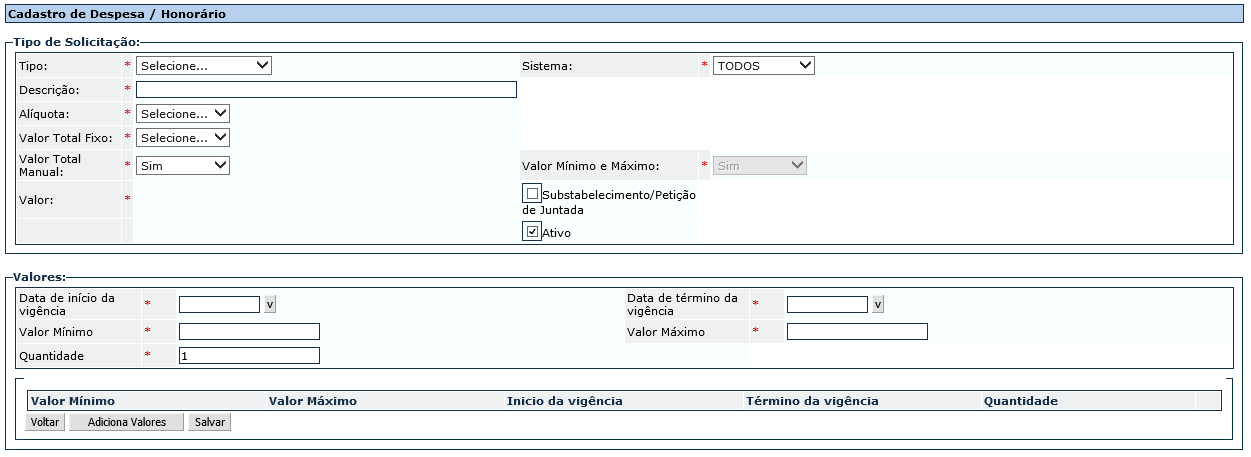
Task: Click the Valor Máximo input field
Action: (857, 331)
